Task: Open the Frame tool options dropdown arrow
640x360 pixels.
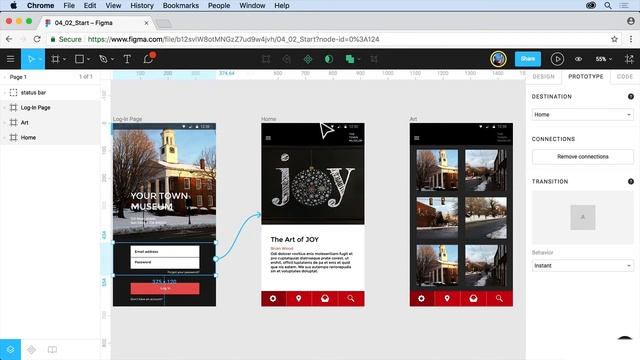Action: coord(64,60)
